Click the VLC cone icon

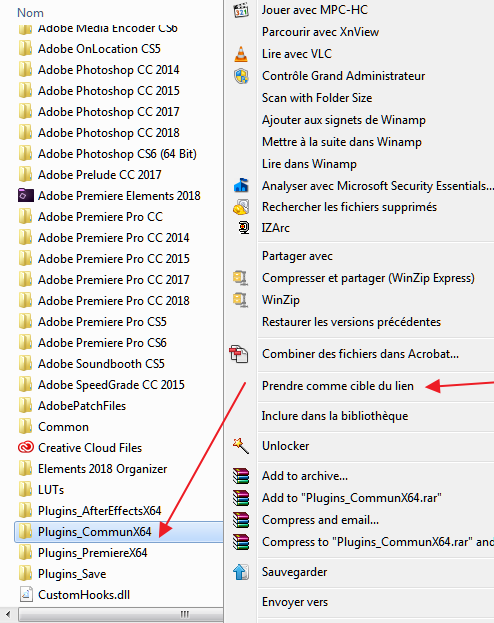[241, 54]
